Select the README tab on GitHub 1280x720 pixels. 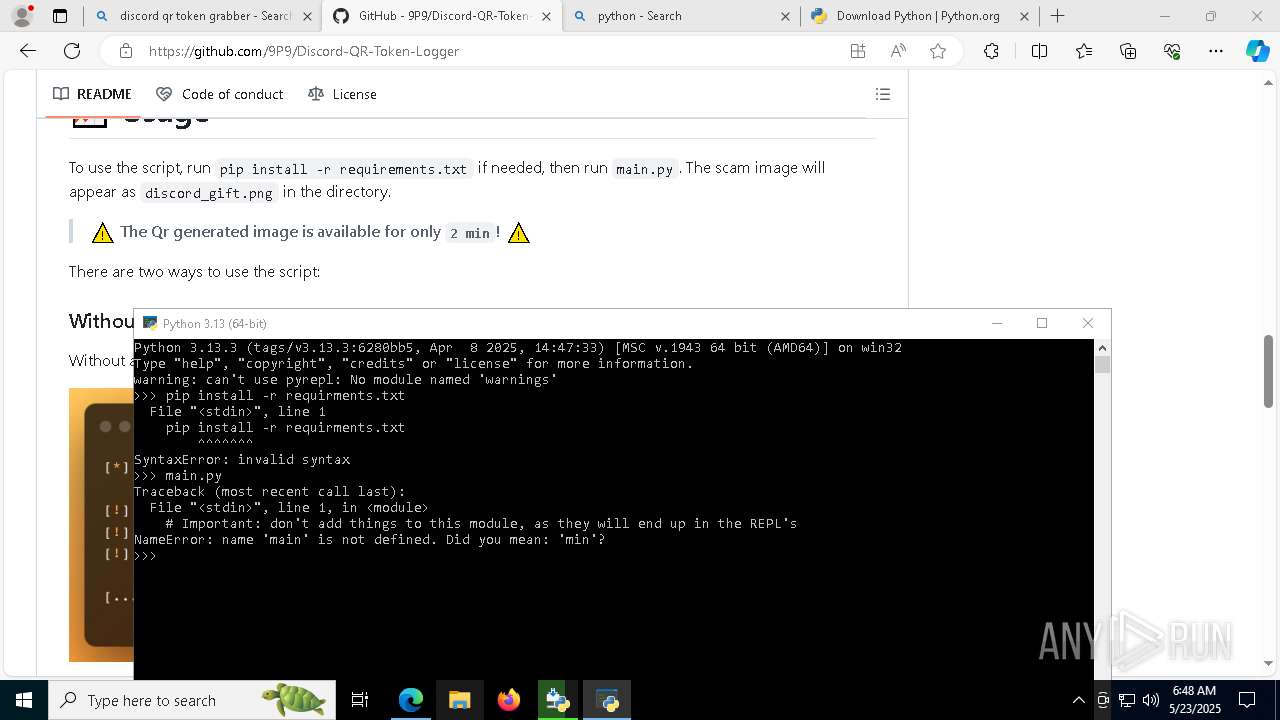92,94
